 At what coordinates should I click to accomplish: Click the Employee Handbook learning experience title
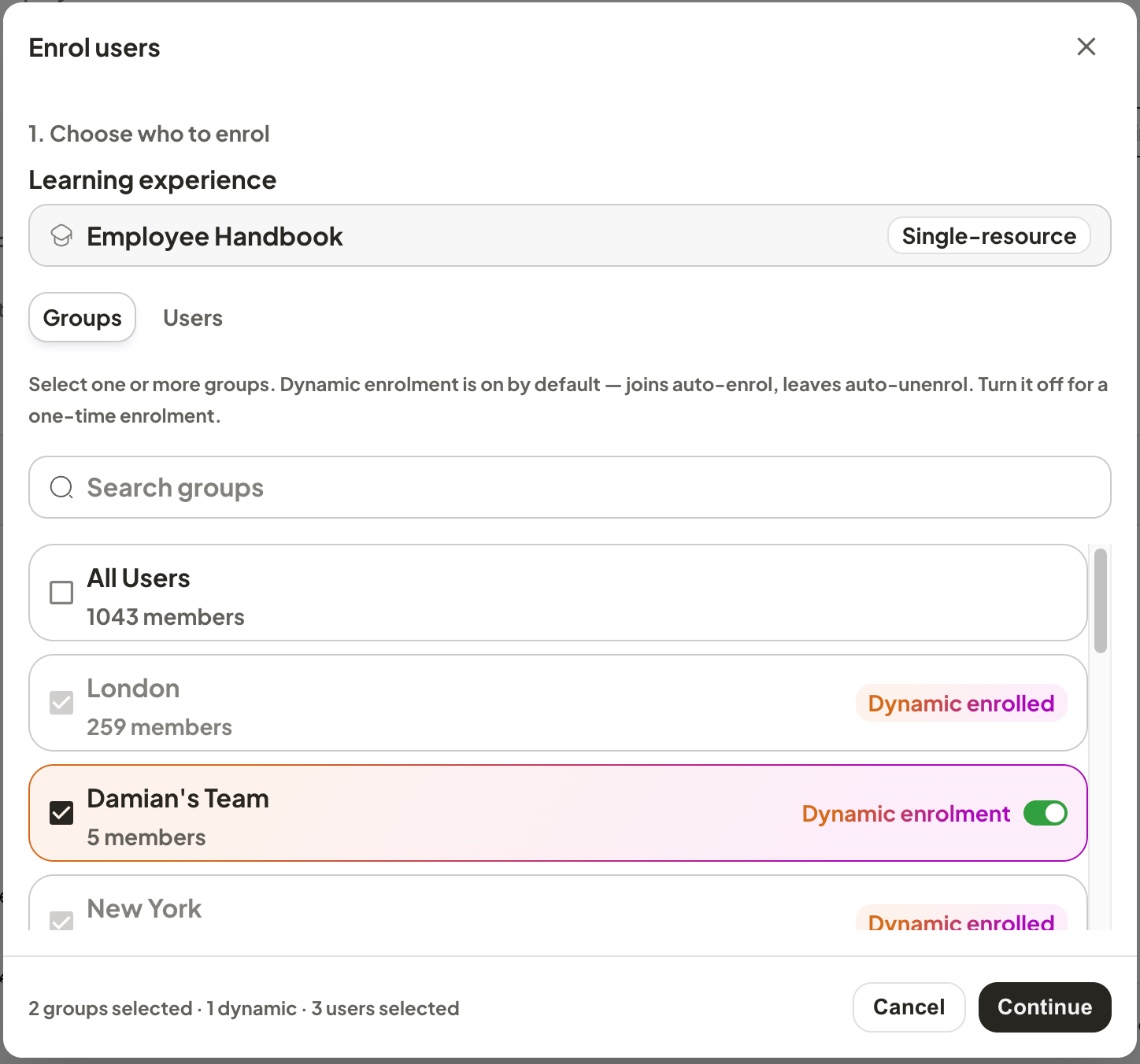214,236
